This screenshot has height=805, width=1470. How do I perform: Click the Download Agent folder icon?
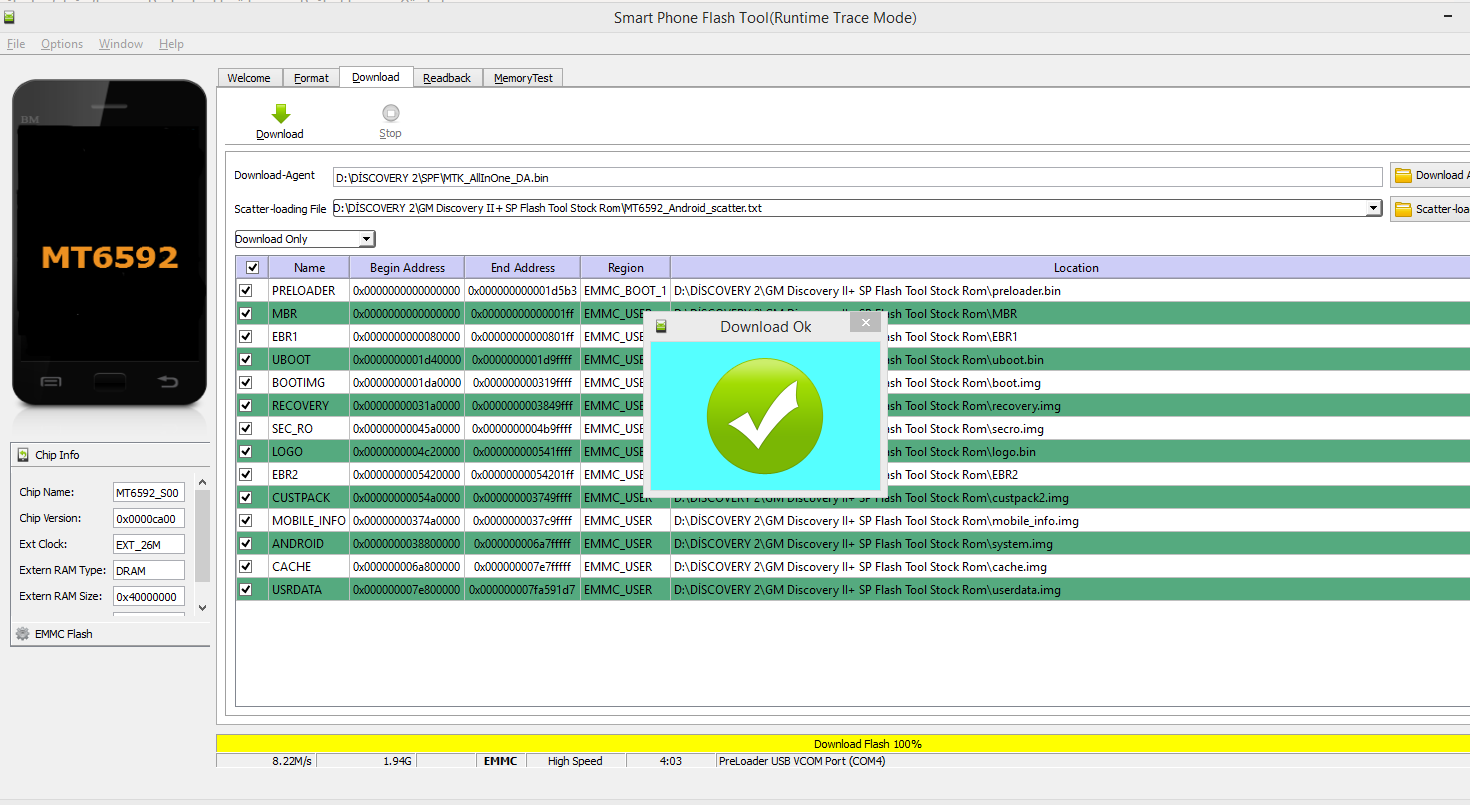[1403, 176]
